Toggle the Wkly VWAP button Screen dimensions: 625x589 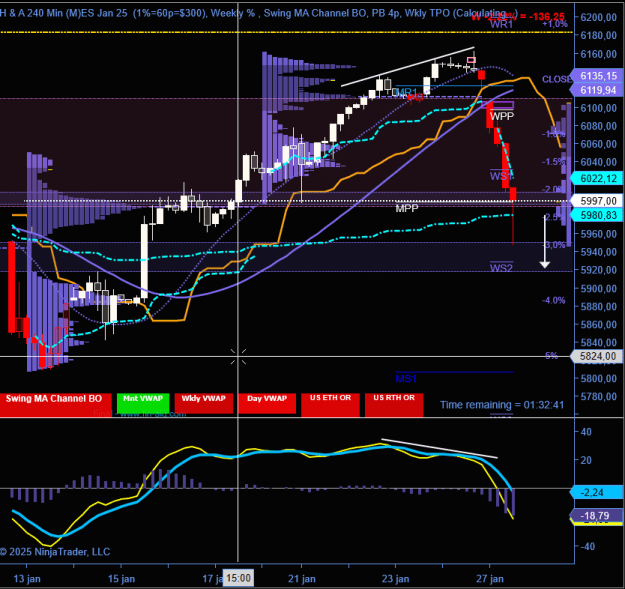coord(204,403)
